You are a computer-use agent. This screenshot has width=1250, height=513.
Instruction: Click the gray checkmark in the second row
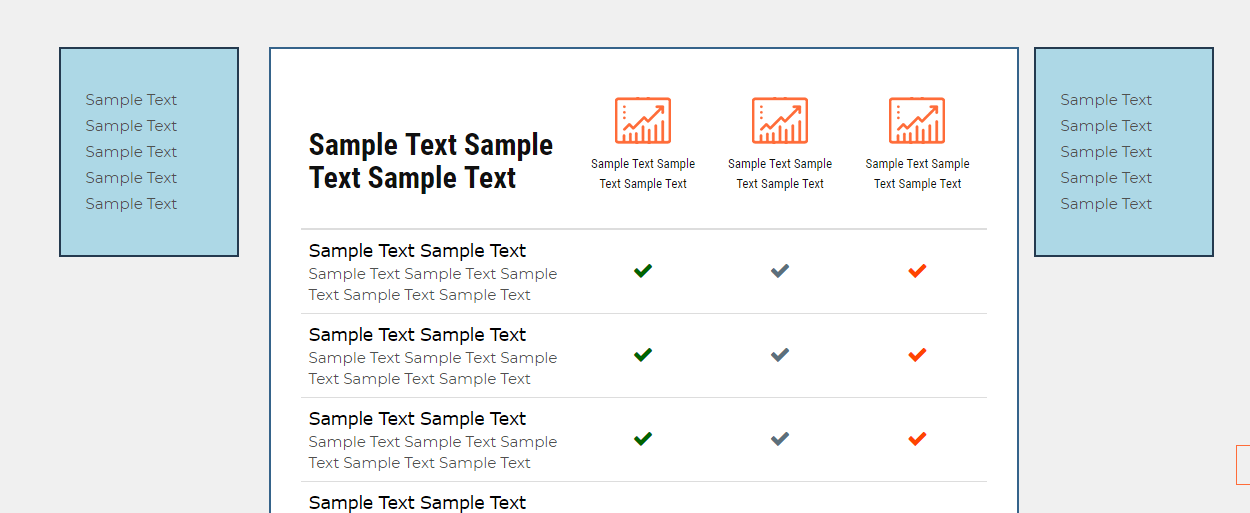pos(780,355)
